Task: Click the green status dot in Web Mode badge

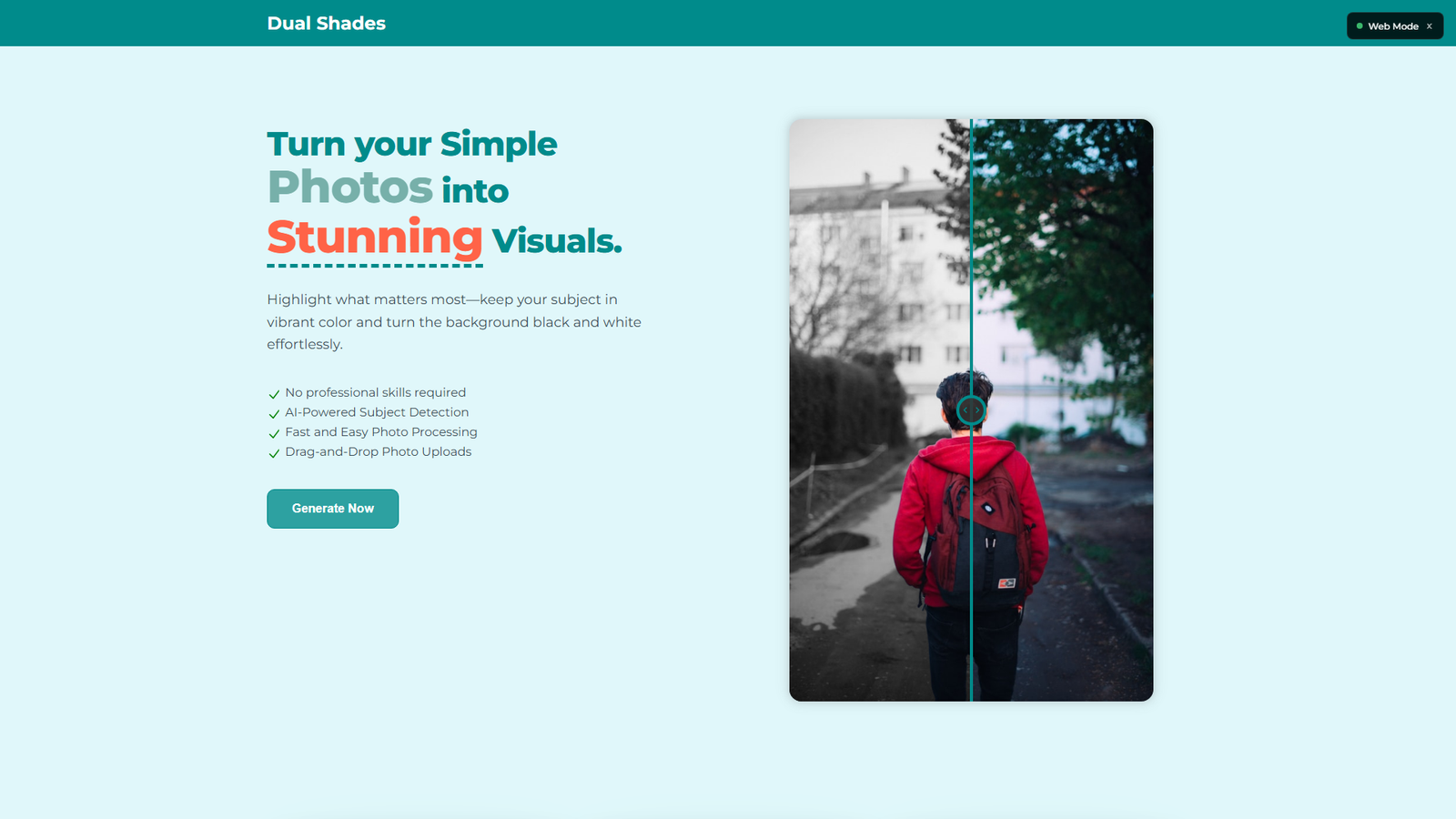Action: tap(1360, 26)
